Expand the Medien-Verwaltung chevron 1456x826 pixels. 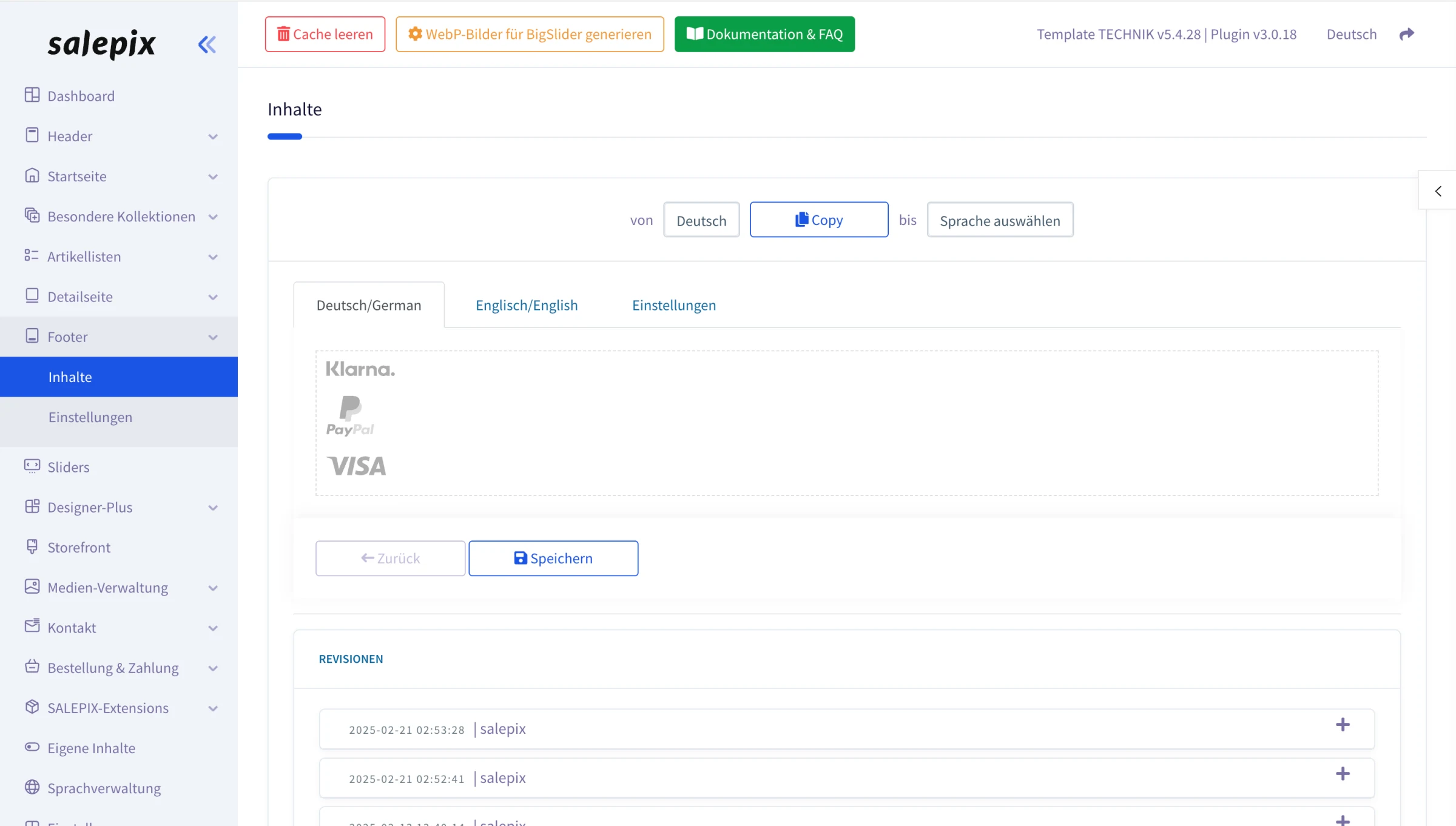[213, 588]
